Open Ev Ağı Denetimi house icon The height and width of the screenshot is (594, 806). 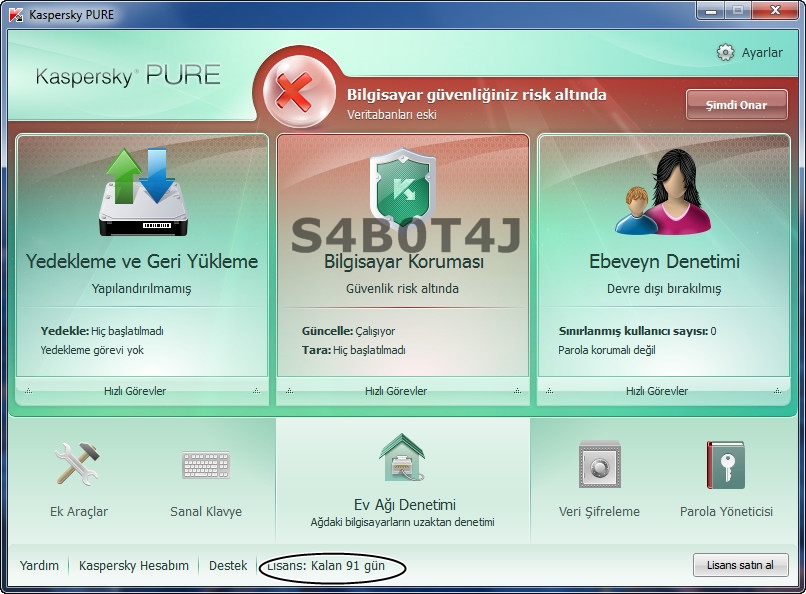[x=402, y=457]
